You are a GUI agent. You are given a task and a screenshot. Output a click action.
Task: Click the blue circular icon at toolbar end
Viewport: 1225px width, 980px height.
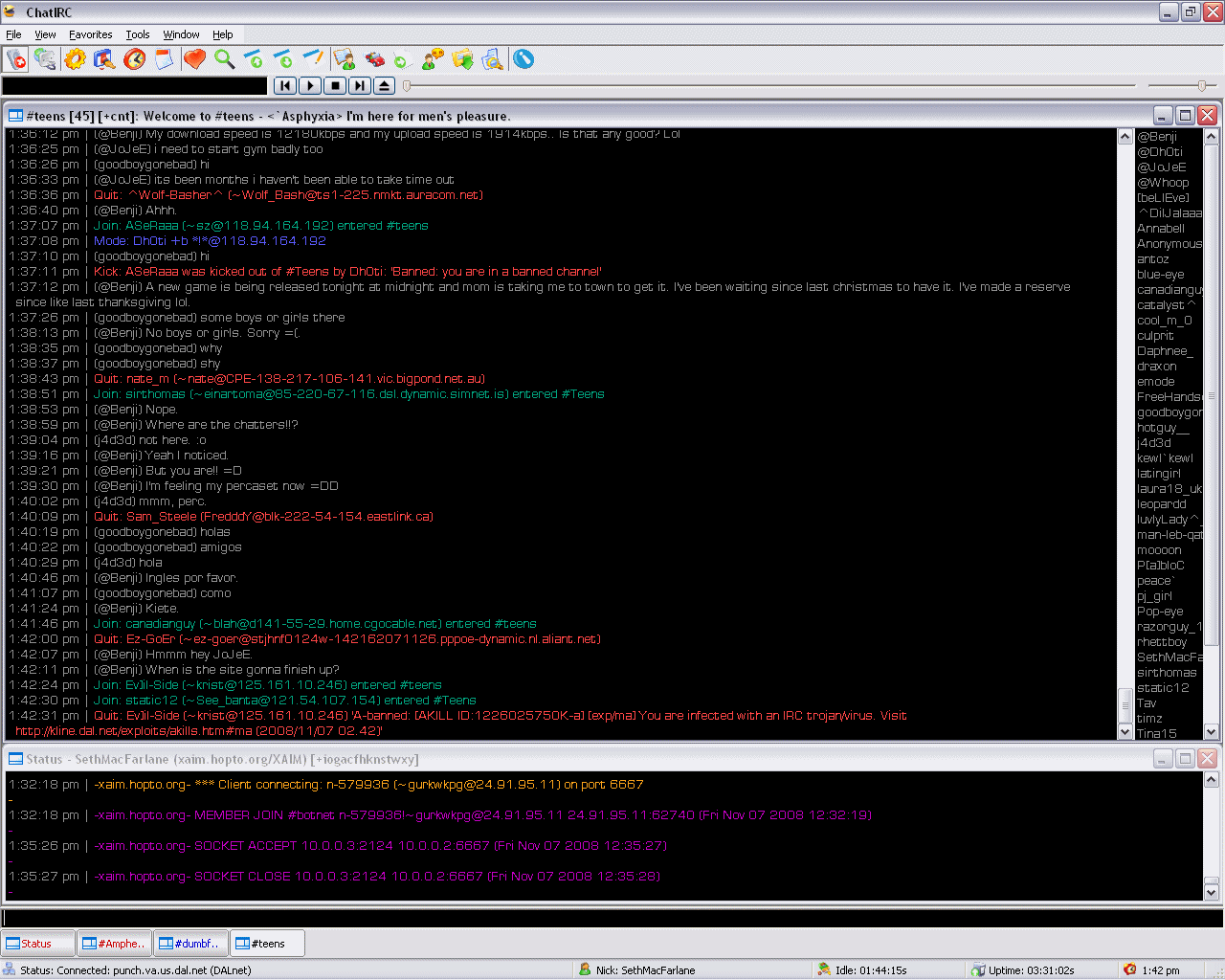pos(523,59)
